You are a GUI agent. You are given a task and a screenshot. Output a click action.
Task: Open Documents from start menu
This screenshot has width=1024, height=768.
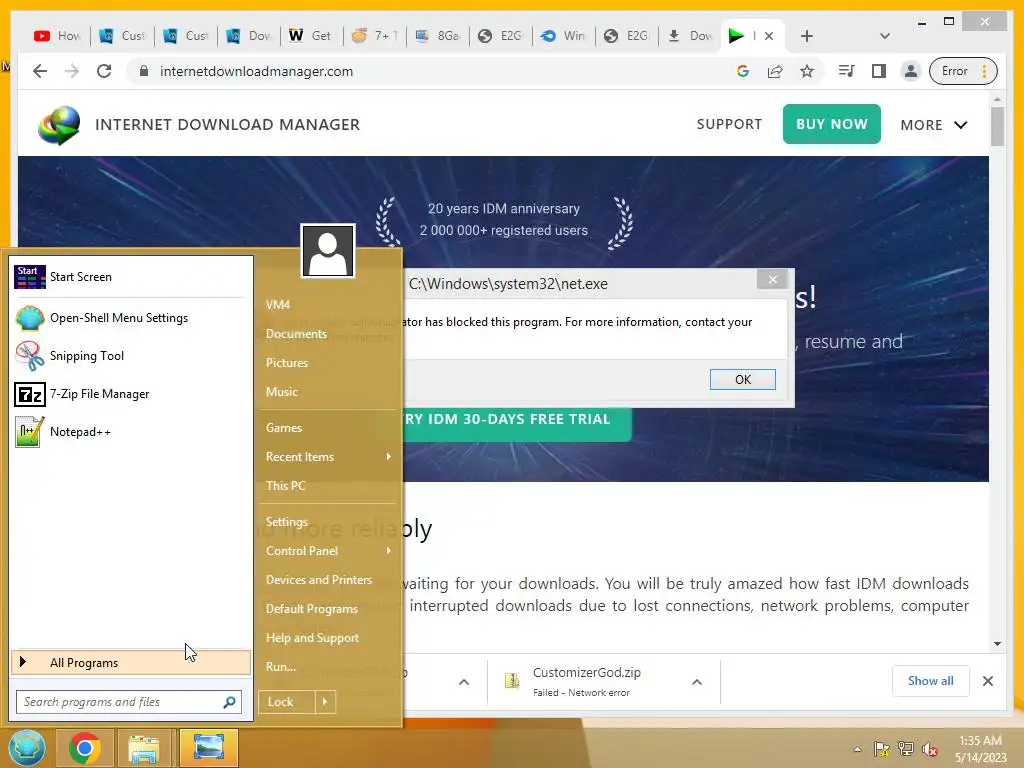point(296,334)
